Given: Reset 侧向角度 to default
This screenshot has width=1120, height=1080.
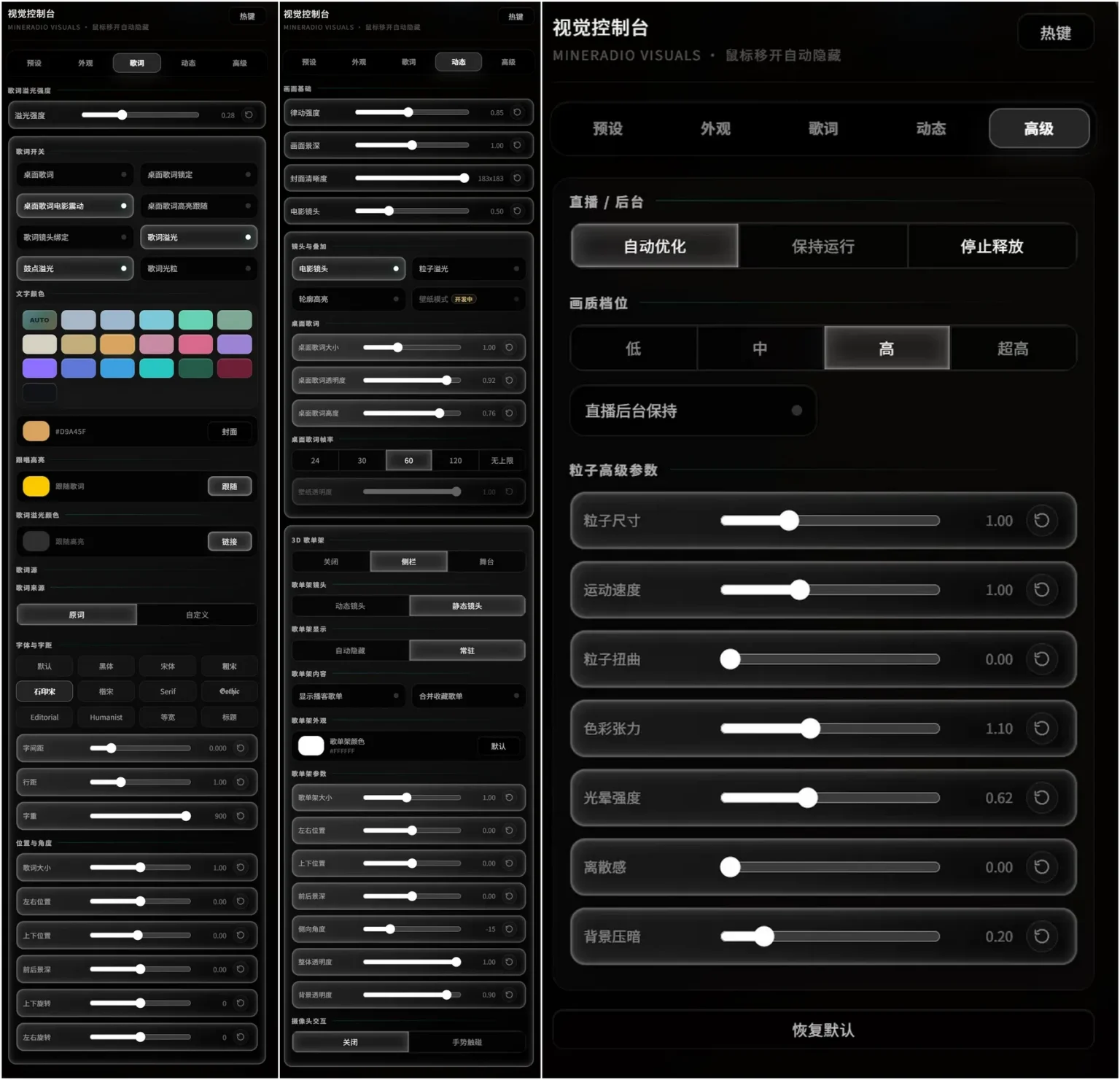Looking at the screenshot, I should point(509,929).
